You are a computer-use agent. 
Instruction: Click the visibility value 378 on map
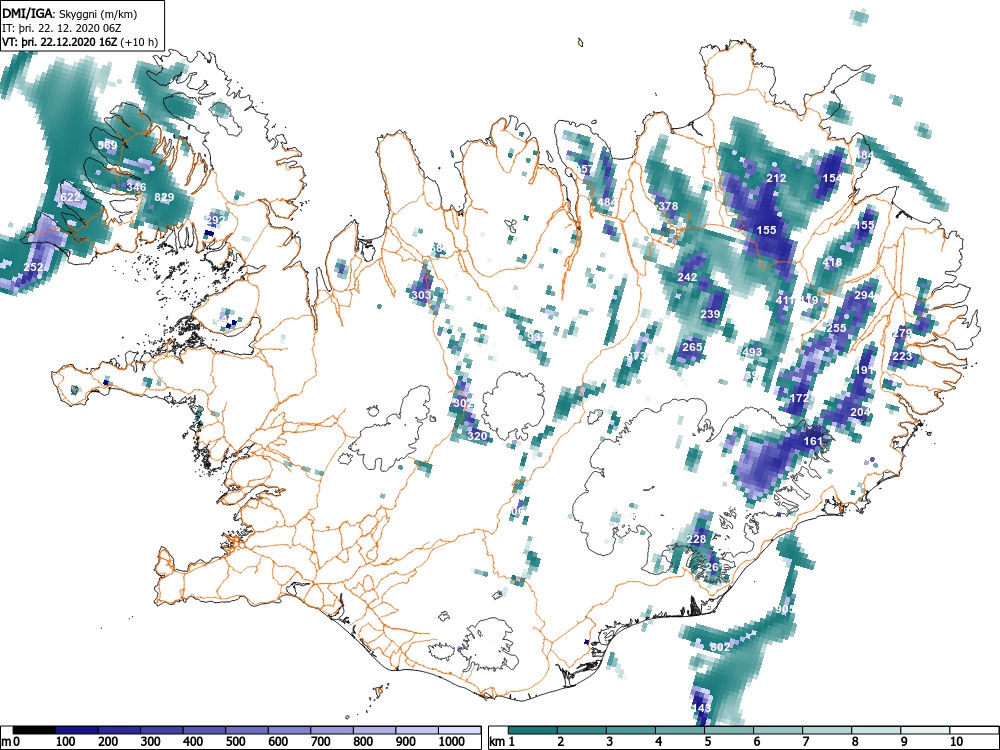668,206
